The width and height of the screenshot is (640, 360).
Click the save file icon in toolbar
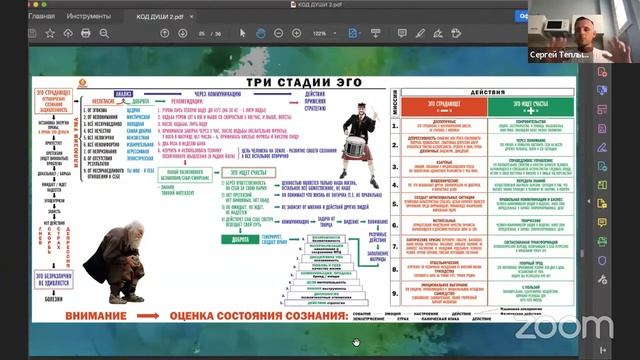(32, 33)
